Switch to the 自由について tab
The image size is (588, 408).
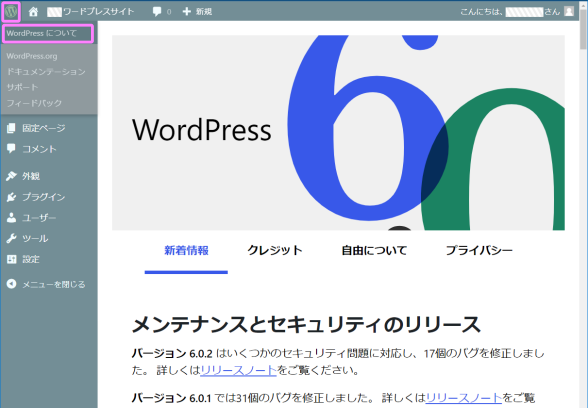point(374,250)
